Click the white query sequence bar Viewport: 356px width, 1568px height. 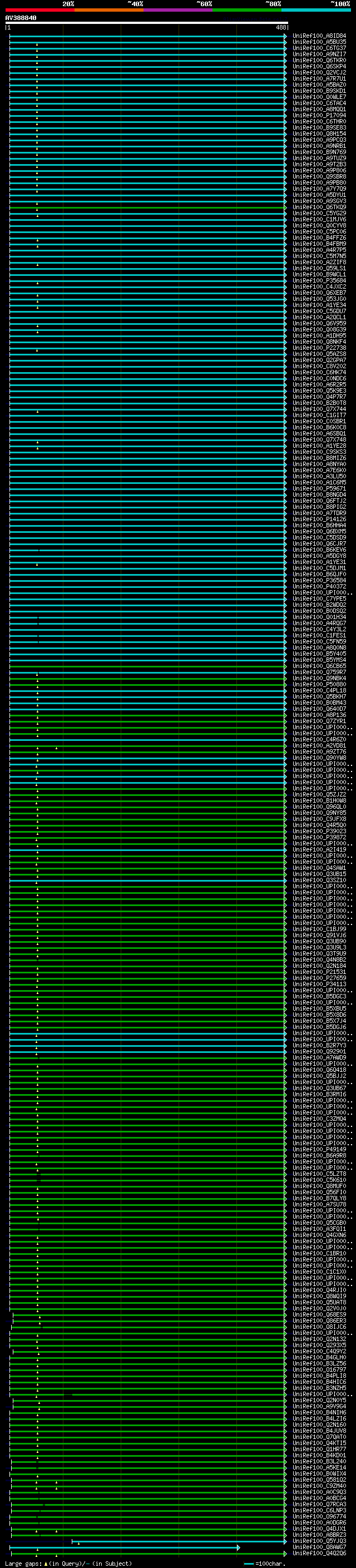(x=146, y=23)
